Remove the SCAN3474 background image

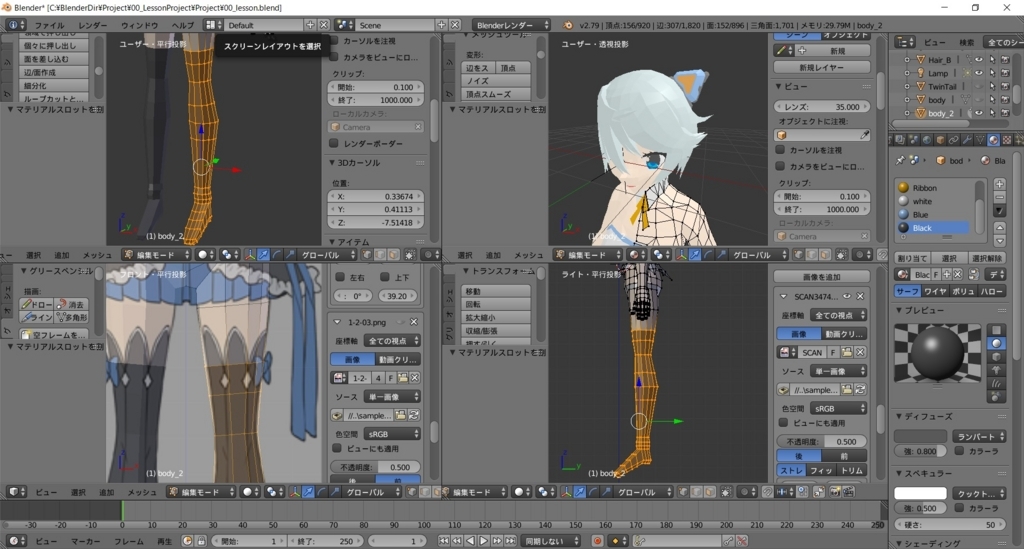point(860,296)
